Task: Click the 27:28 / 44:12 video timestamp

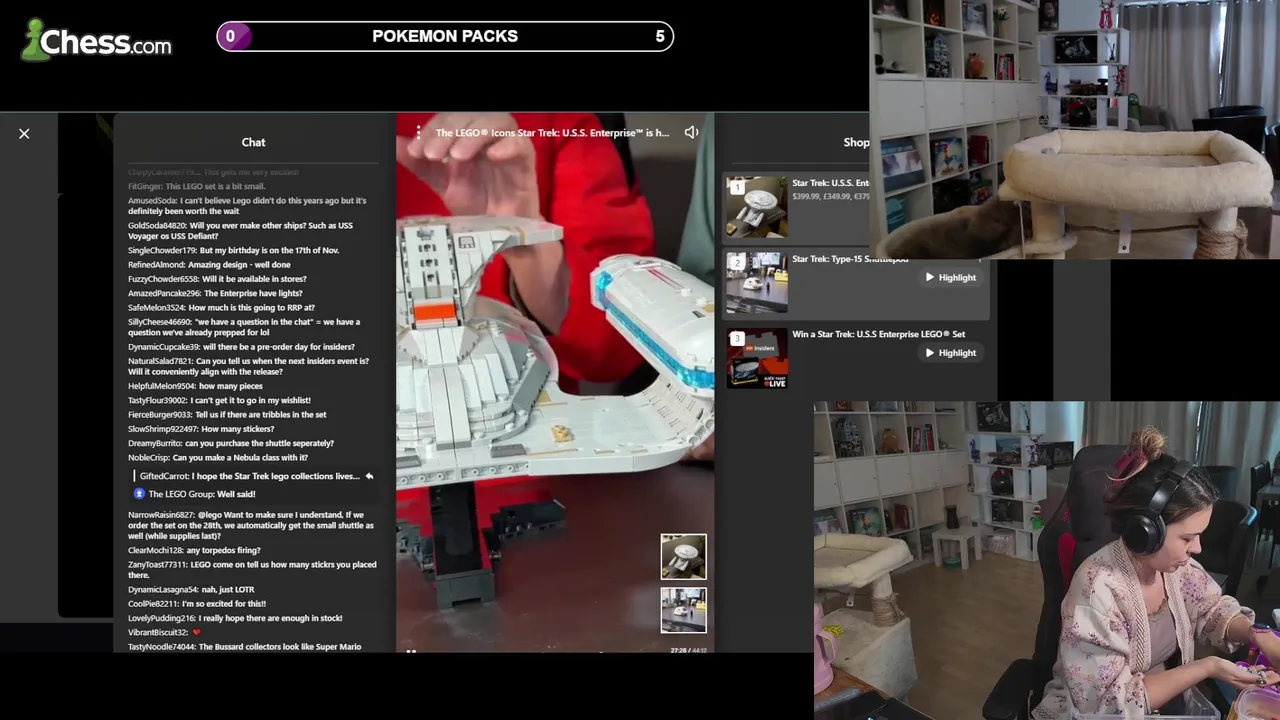Action: (688, 650)
